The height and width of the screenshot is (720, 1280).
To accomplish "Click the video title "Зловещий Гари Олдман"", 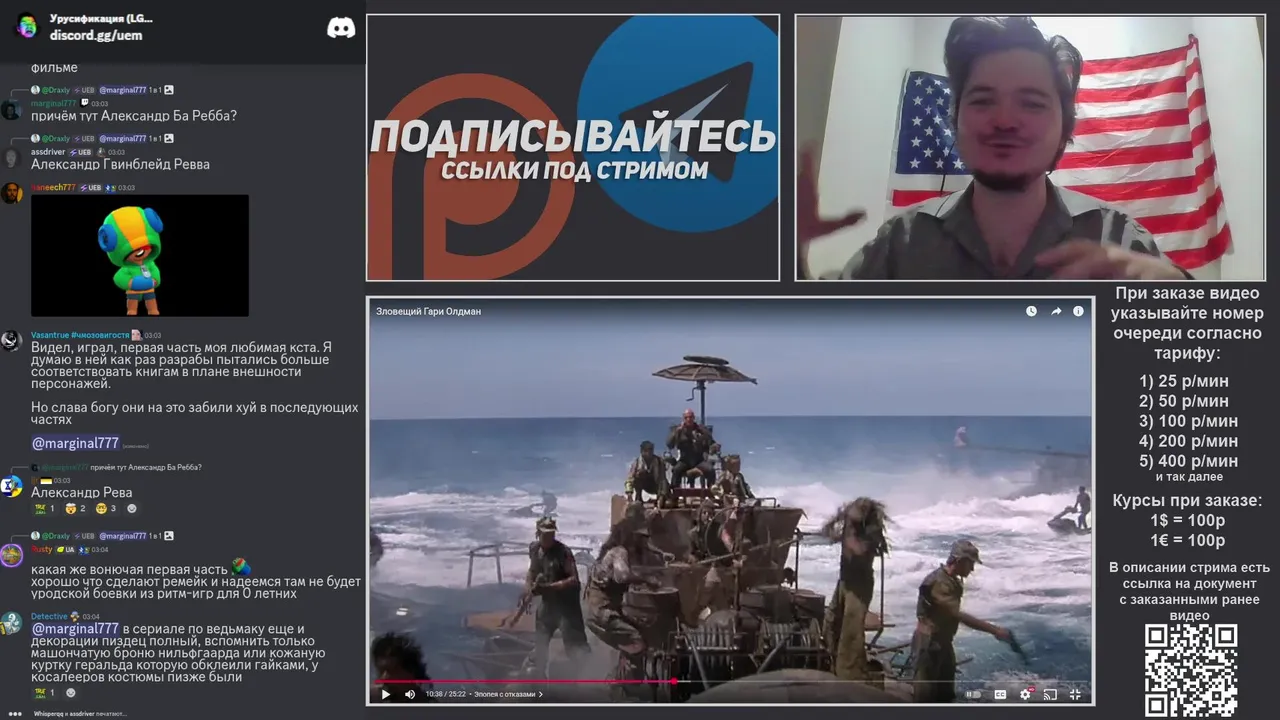I will (x=428, y=311).
